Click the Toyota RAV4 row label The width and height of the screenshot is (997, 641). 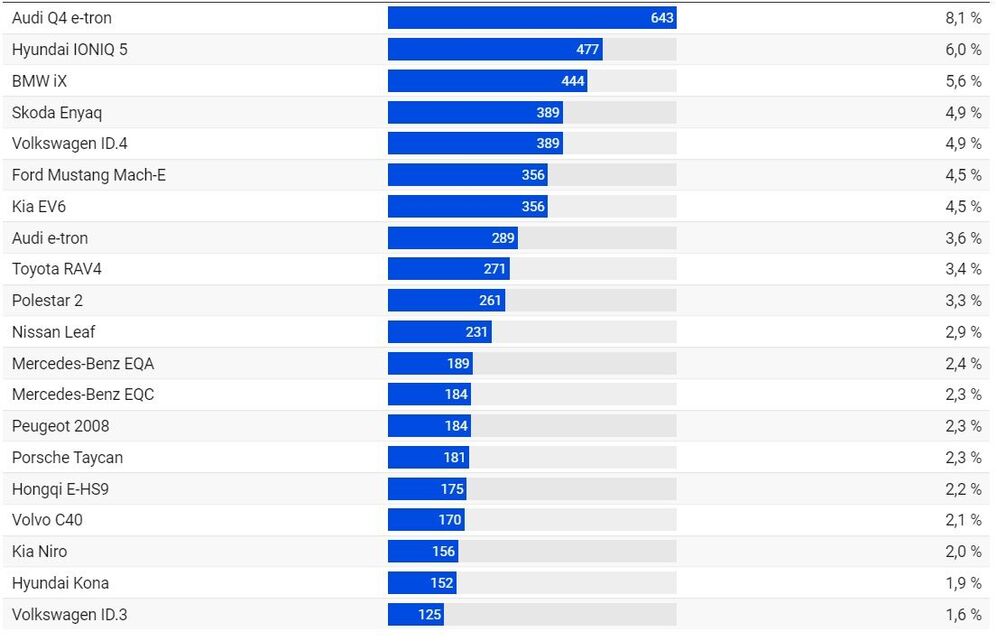click(x=57, y=269)
